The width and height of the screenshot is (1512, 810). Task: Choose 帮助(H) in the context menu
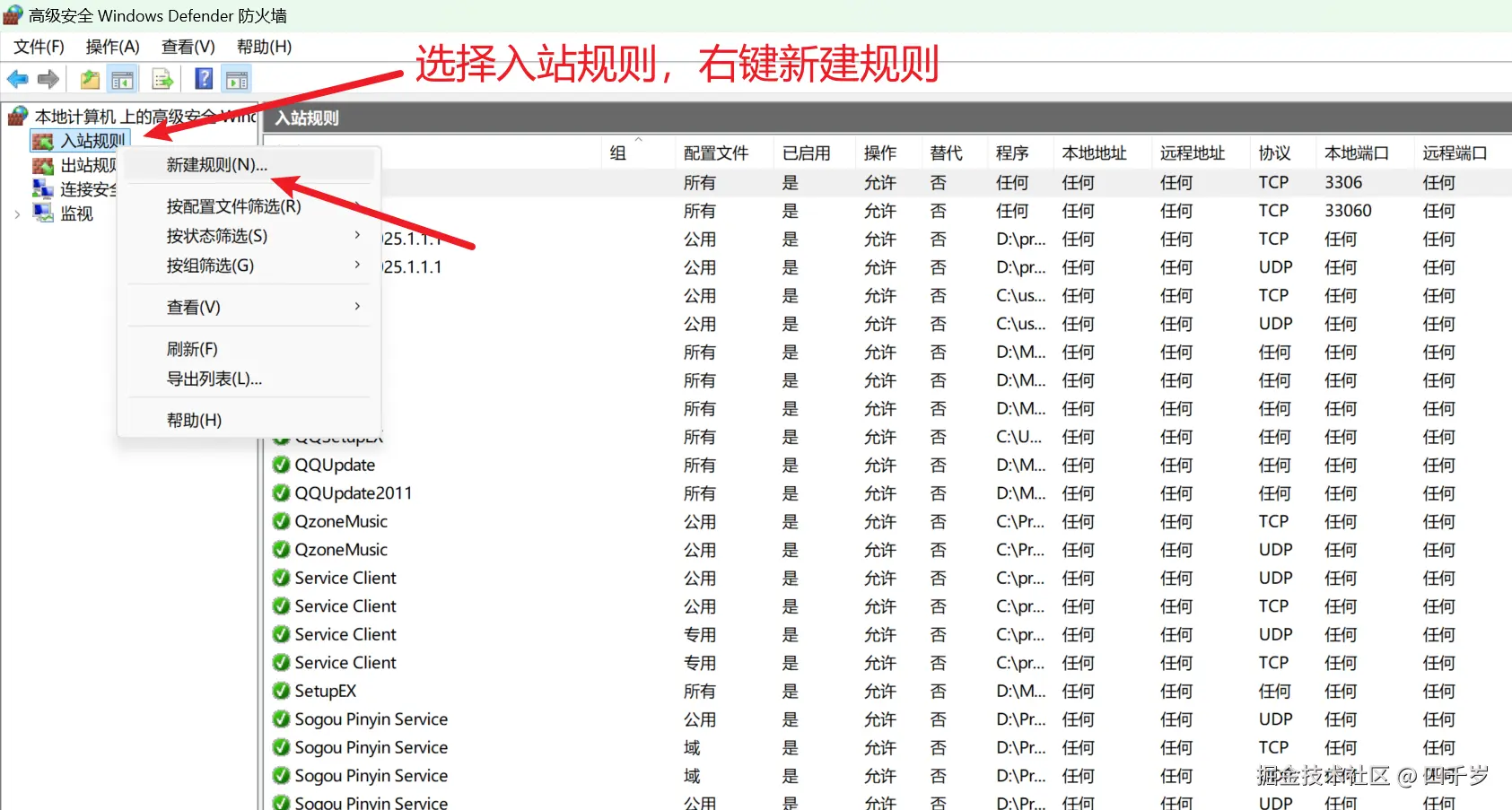point(249,420)
